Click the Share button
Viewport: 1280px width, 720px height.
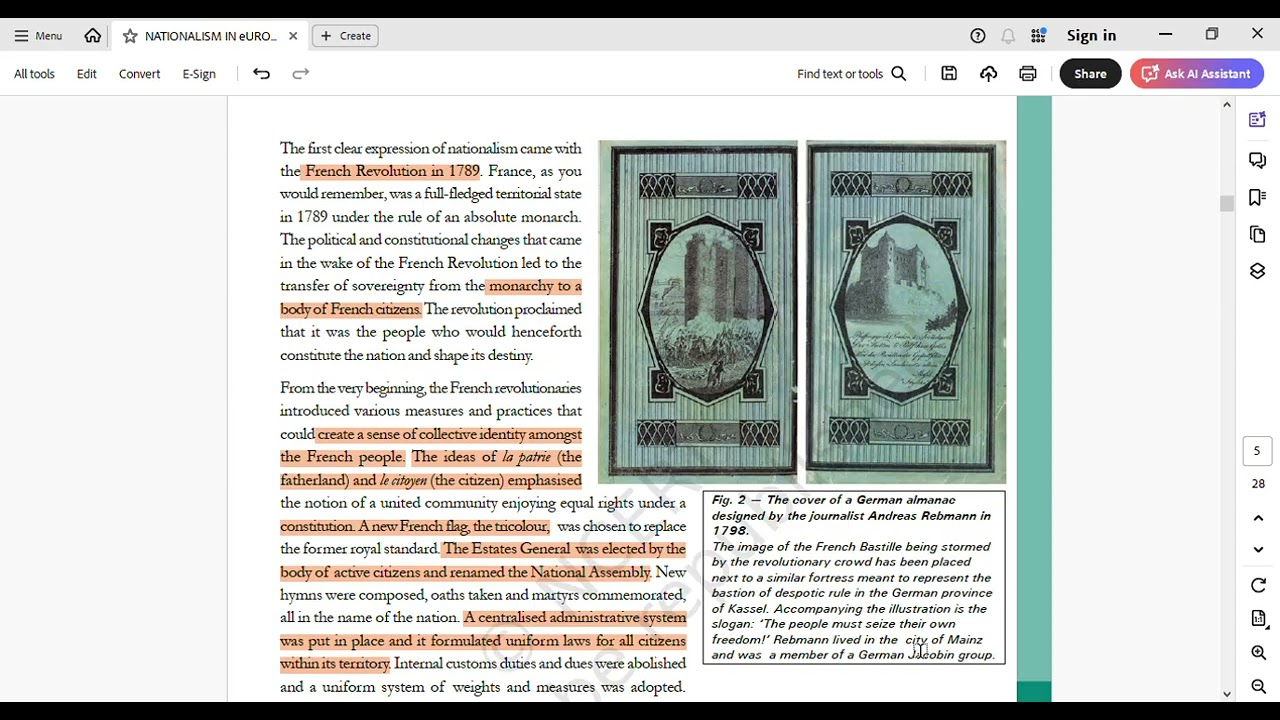tap(1090, 74)
